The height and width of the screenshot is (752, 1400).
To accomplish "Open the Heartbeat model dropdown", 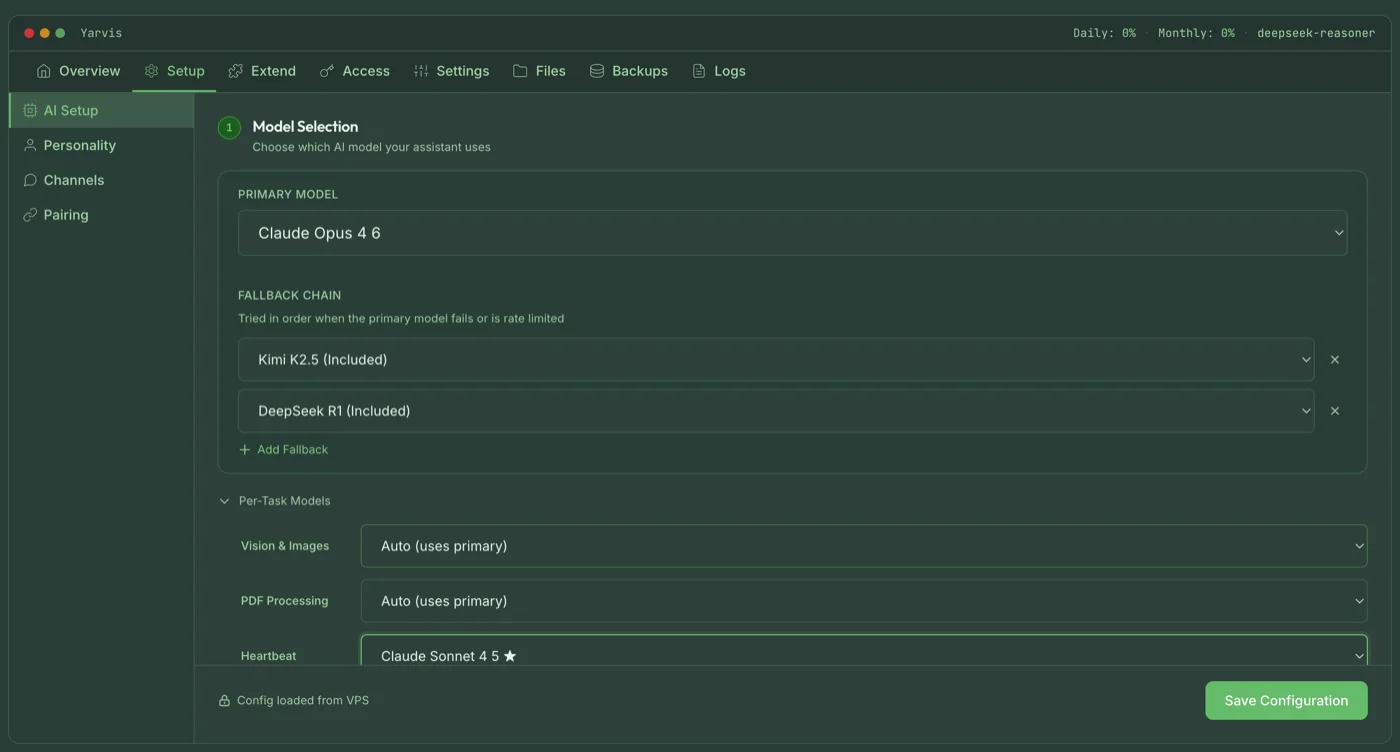I will coord(863,654).
